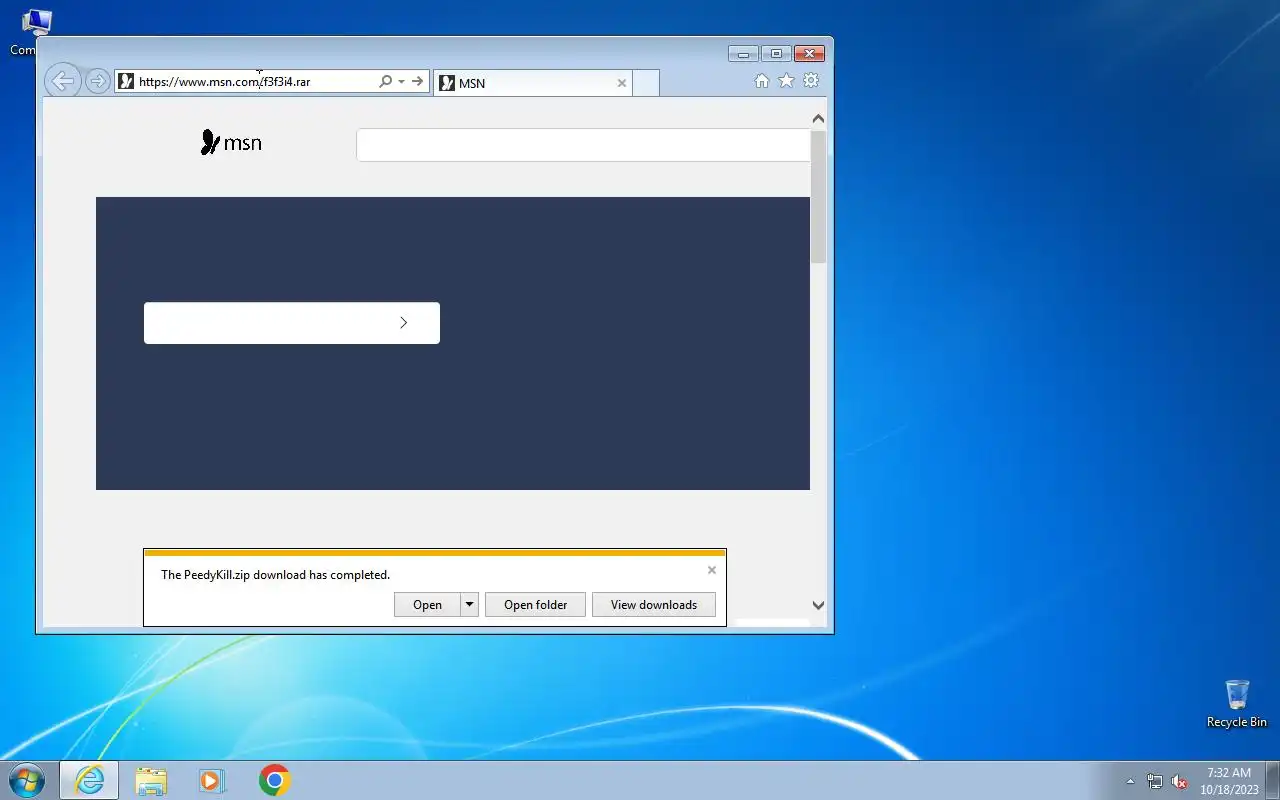Screen dimensions: 1280x800
Task: Click the muted volume tray icon
Action: (1180, 781)
